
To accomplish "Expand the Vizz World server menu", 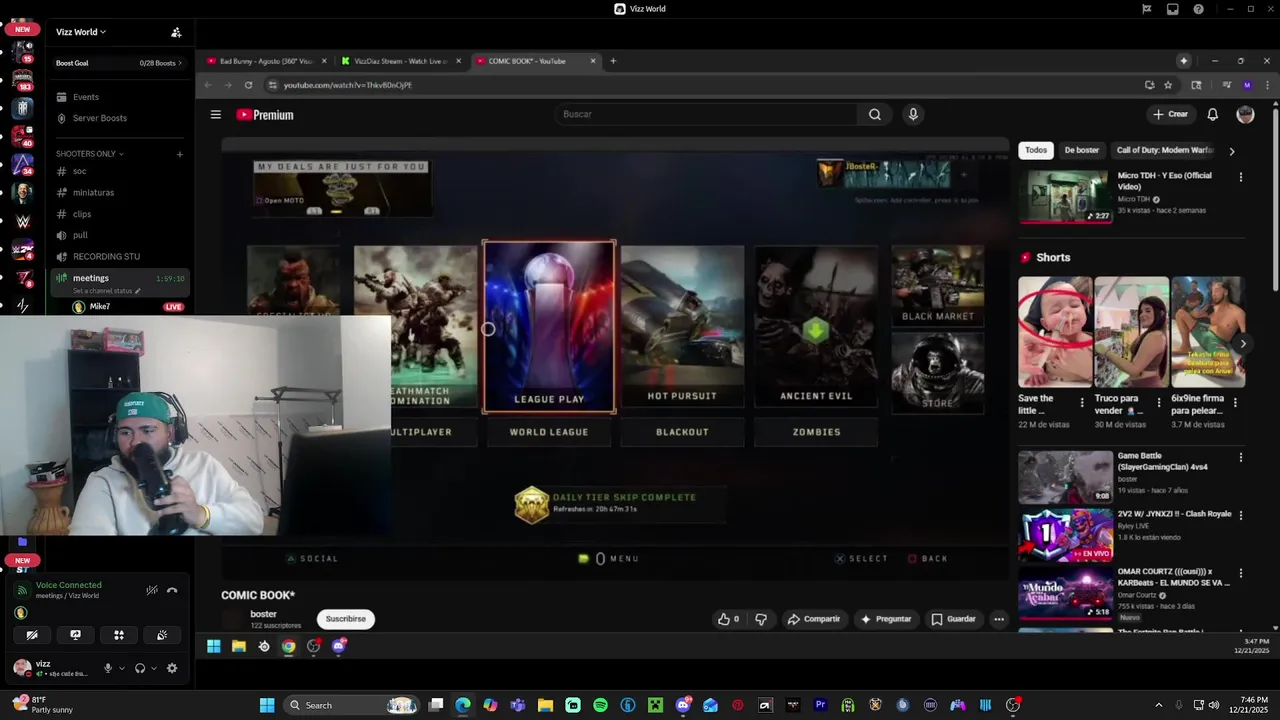I will click(x=81, y=32).
